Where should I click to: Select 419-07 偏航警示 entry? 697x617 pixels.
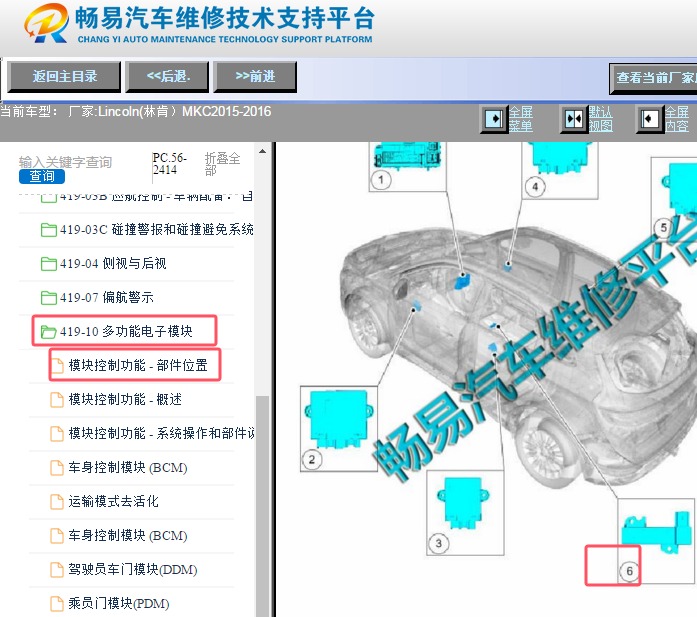[107, 297]
